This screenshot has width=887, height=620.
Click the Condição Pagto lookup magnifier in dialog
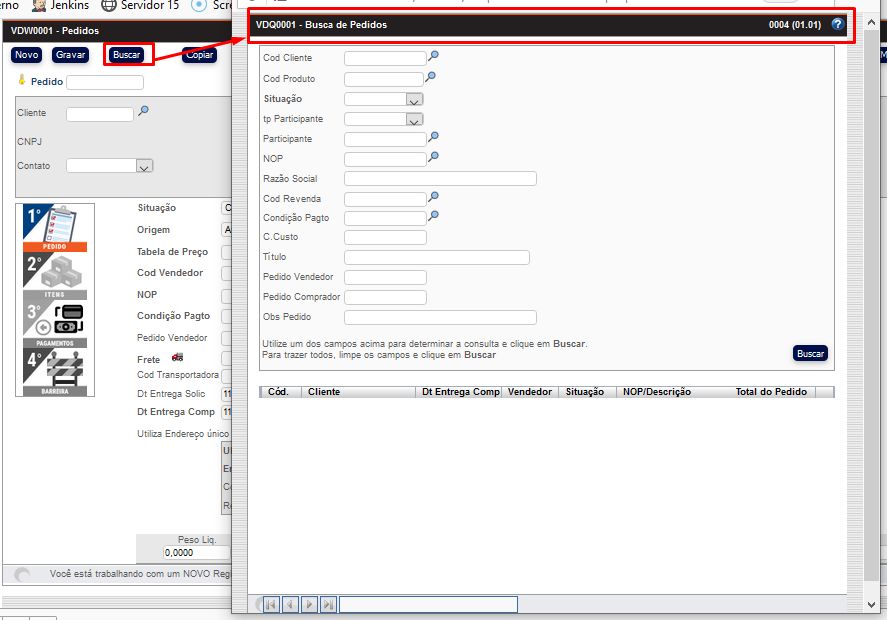[433, 216]
